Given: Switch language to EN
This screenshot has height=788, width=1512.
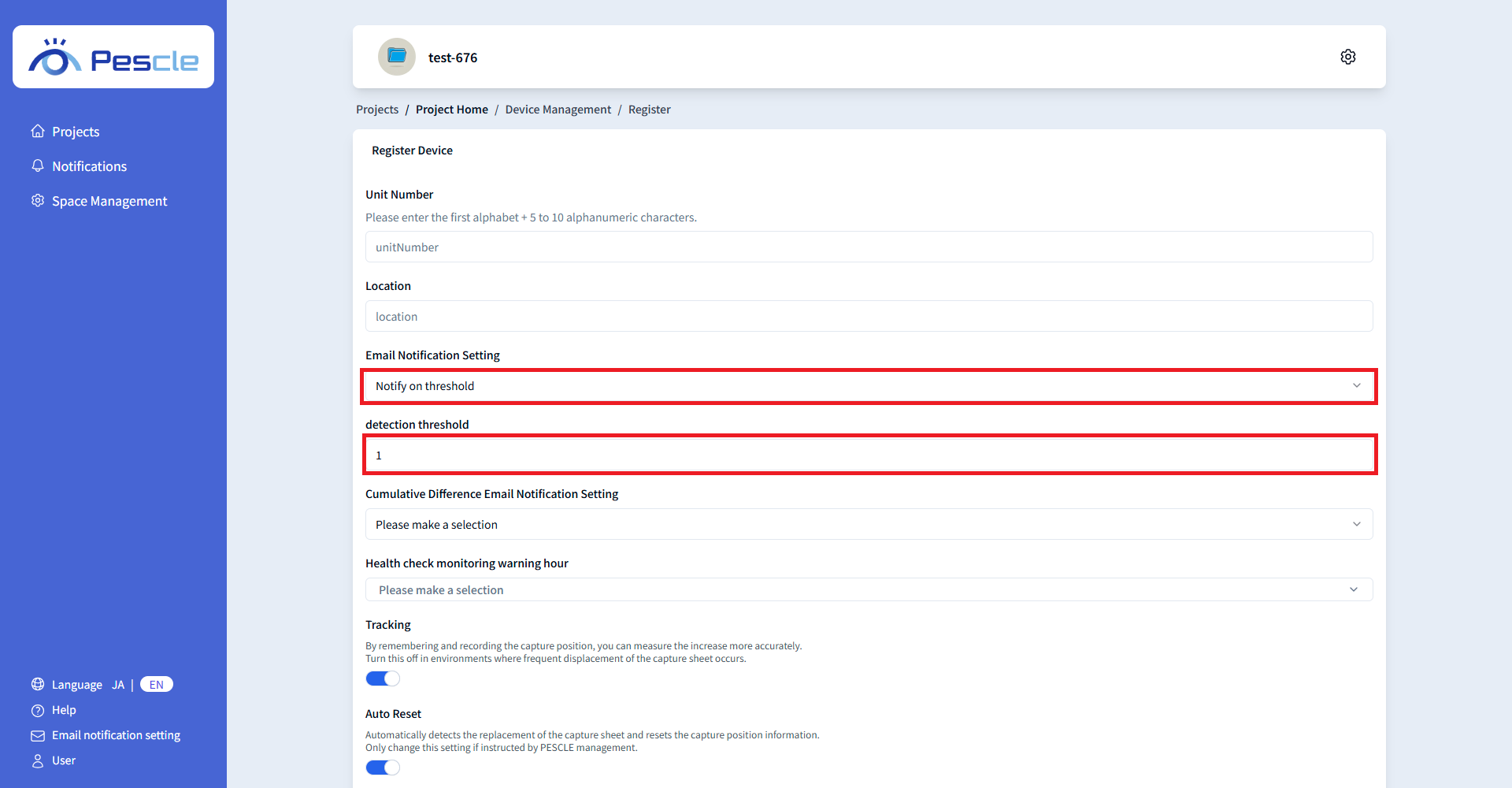Looking at the screenshot, I should [156, 685].
